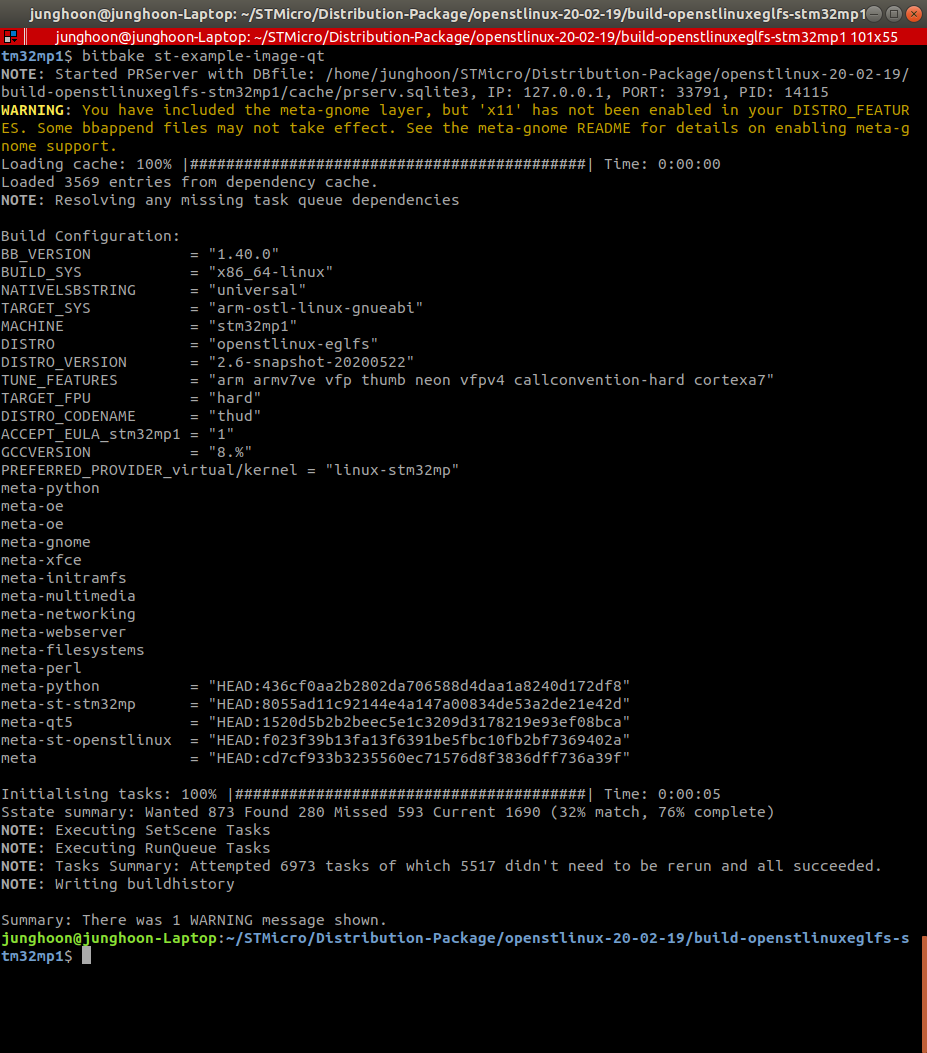Click the 'Build Configuration:' heading
Viewport: 927px width, 1053px height.
(91, 236)
